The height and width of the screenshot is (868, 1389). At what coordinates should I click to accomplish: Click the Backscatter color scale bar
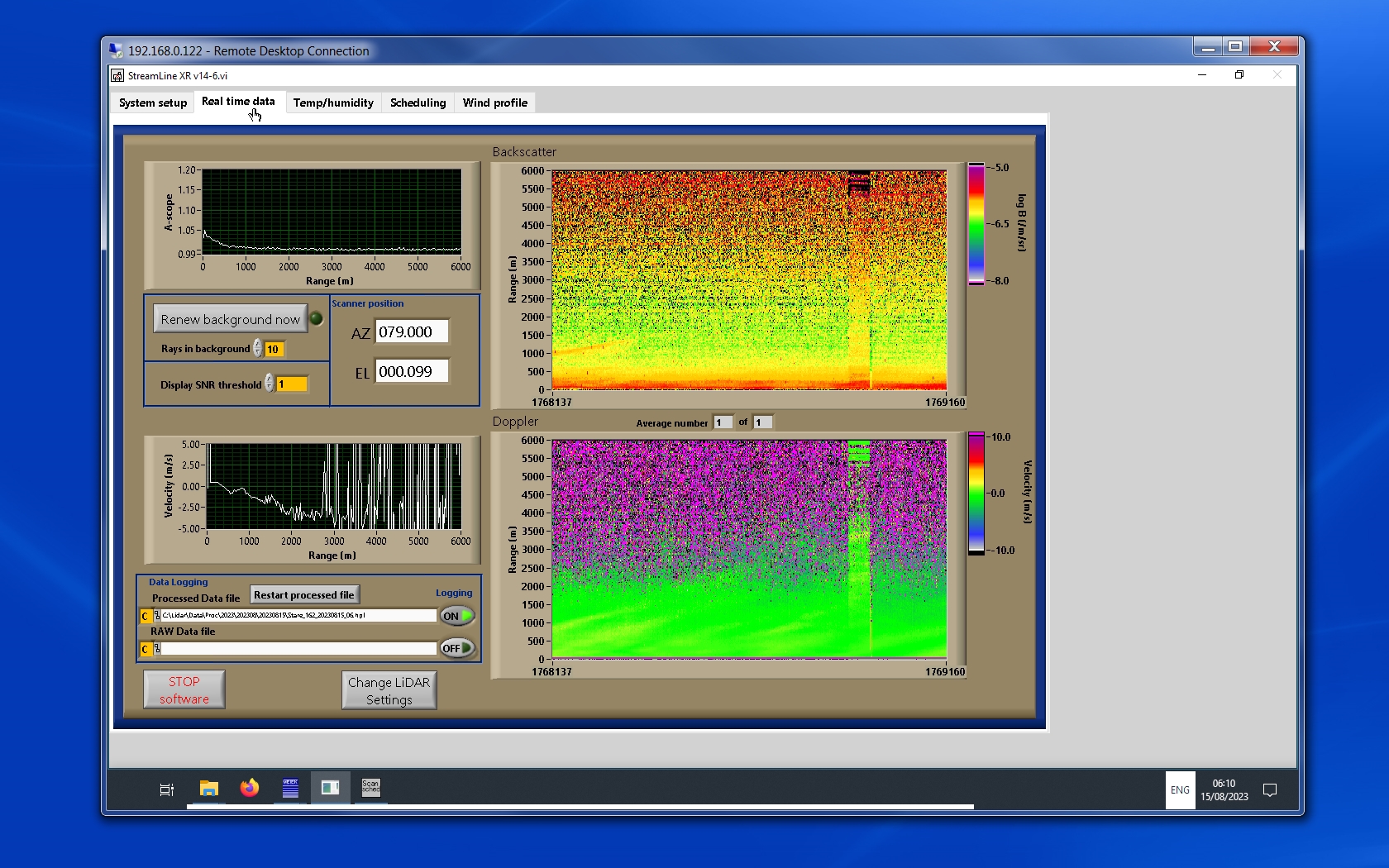(x=976, y=224)
